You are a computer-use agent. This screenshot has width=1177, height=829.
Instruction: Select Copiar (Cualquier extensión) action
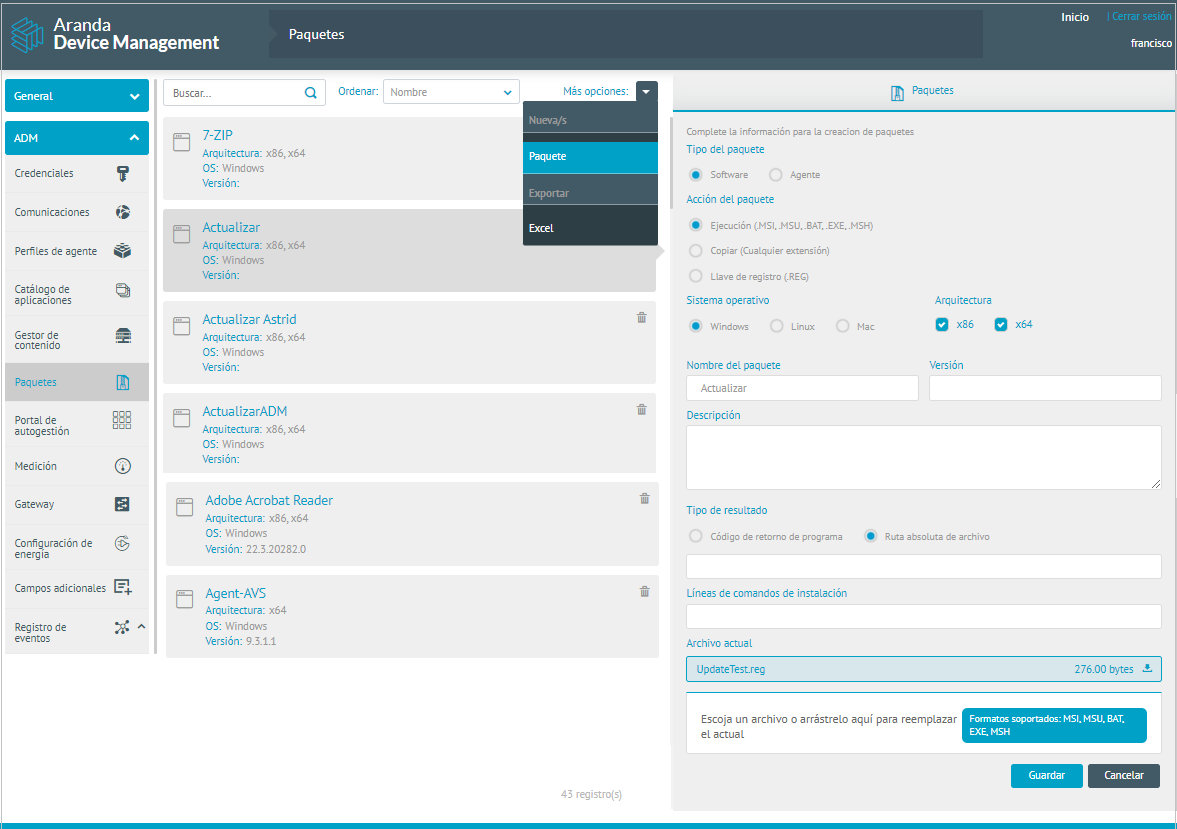coord(696,251)
